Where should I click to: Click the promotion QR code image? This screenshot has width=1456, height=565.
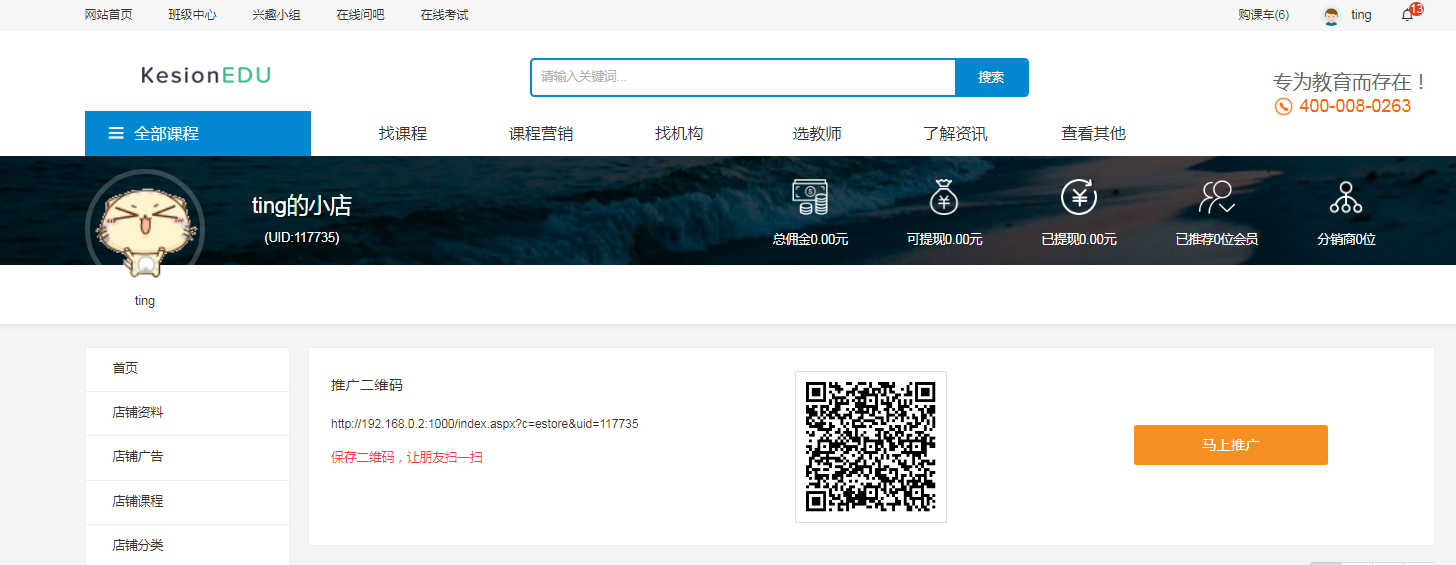pyautogui.click(x=870, y=446)
